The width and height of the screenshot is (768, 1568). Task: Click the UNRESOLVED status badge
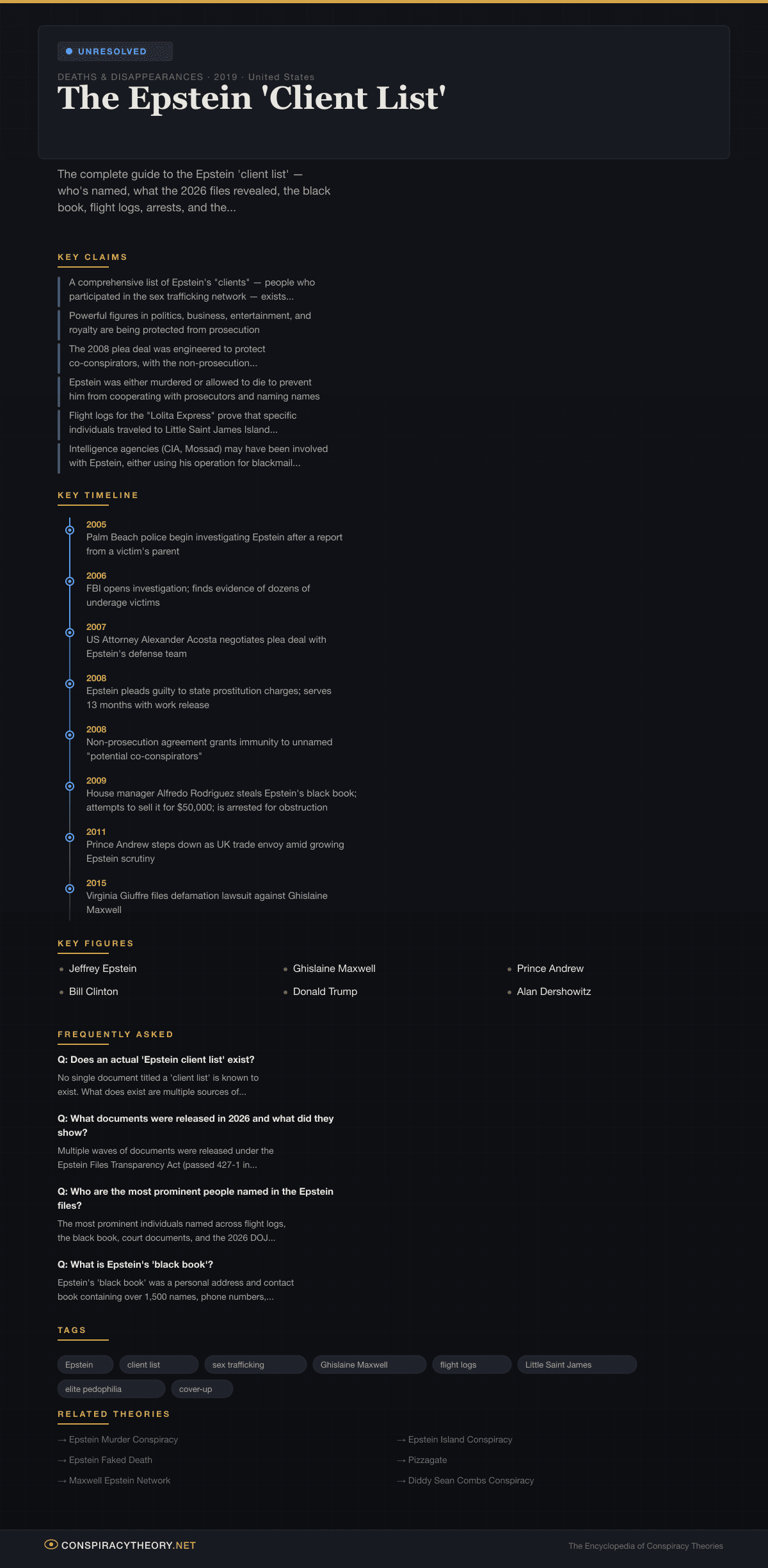[x=115, y=51]
